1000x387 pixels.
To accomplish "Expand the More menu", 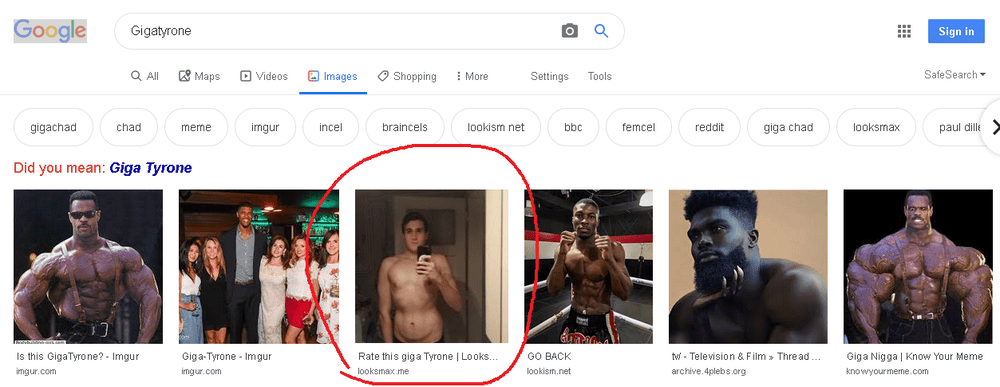I will 472,77.
